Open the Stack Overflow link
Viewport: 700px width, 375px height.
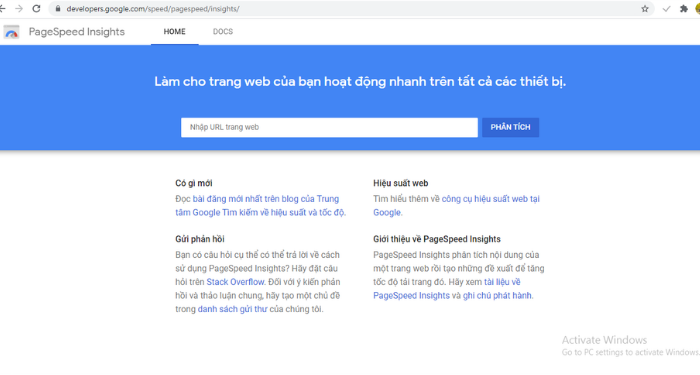point(235,282)
